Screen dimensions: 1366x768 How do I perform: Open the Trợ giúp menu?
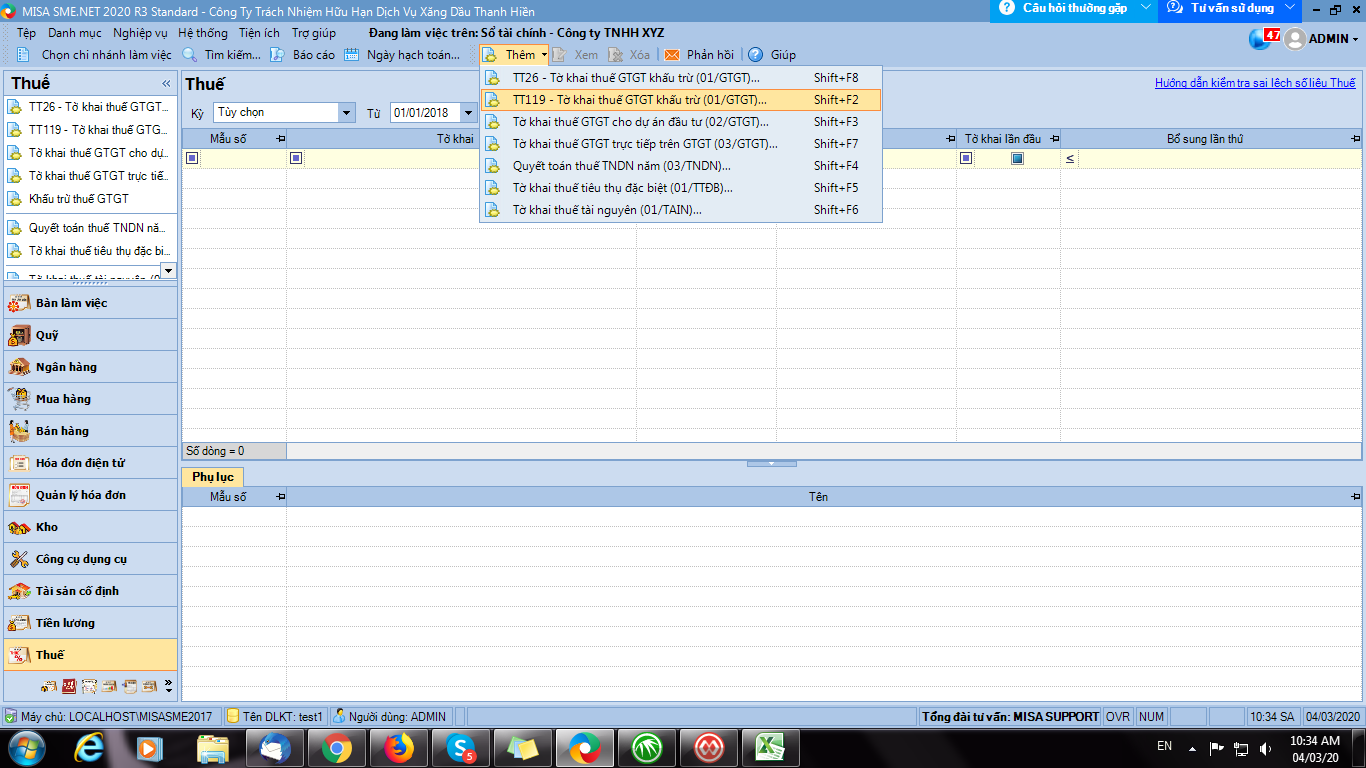314,33
